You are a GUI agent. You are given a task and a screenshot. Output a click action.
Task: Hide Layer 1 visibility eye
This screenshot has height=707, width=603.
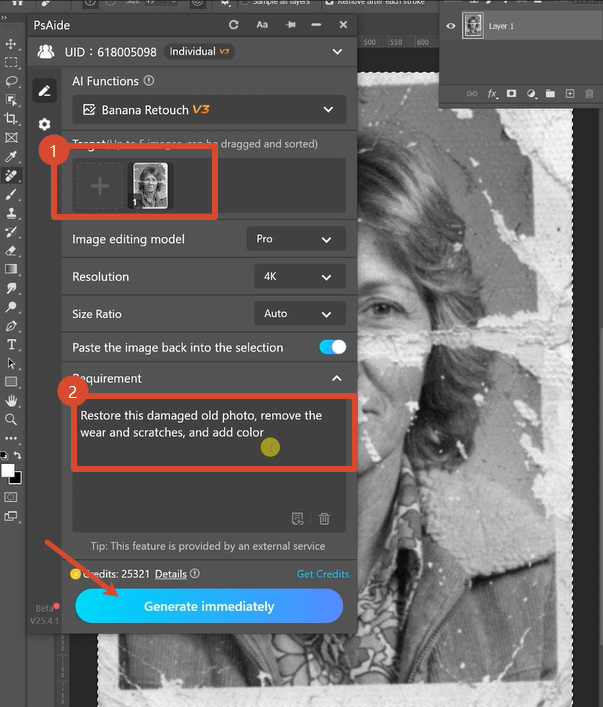(x=451, y=26)
